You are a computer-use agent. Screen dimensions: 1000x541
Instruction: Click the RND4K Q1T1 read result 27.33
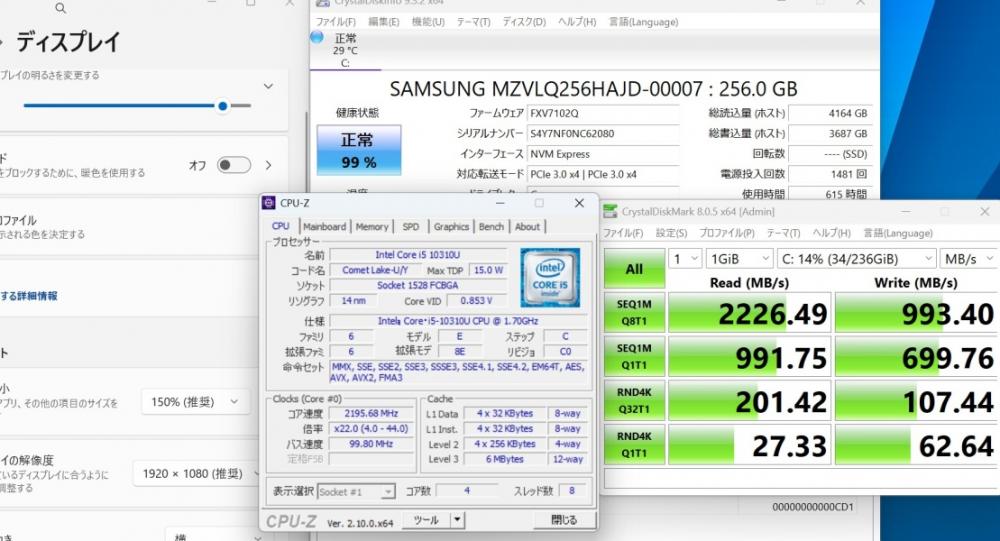pyautogui.click(x=749, y=445)
